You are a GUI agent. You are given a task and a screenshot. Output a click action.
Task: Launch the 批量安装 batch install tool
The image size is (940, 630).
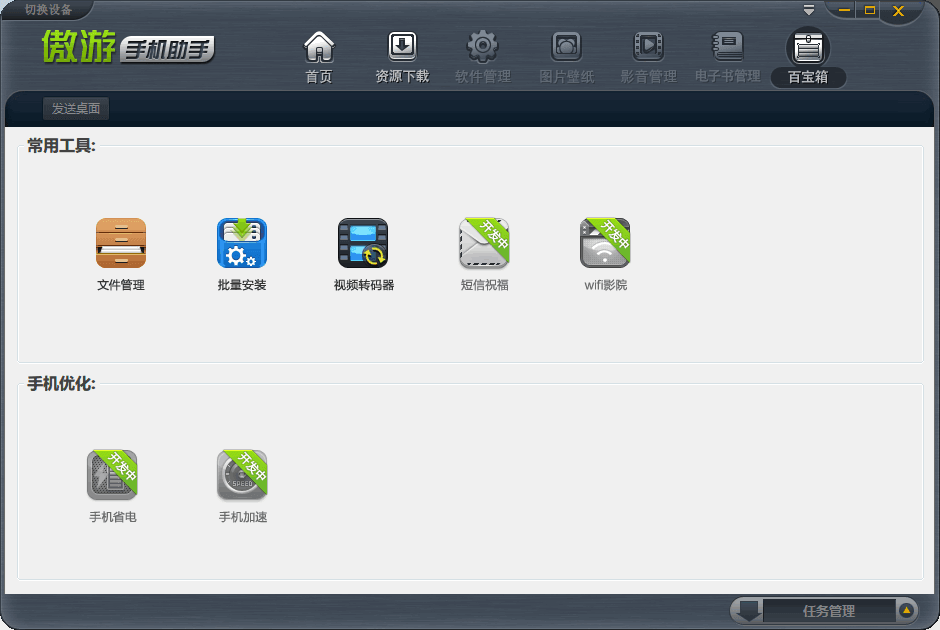tap(242, 243)
